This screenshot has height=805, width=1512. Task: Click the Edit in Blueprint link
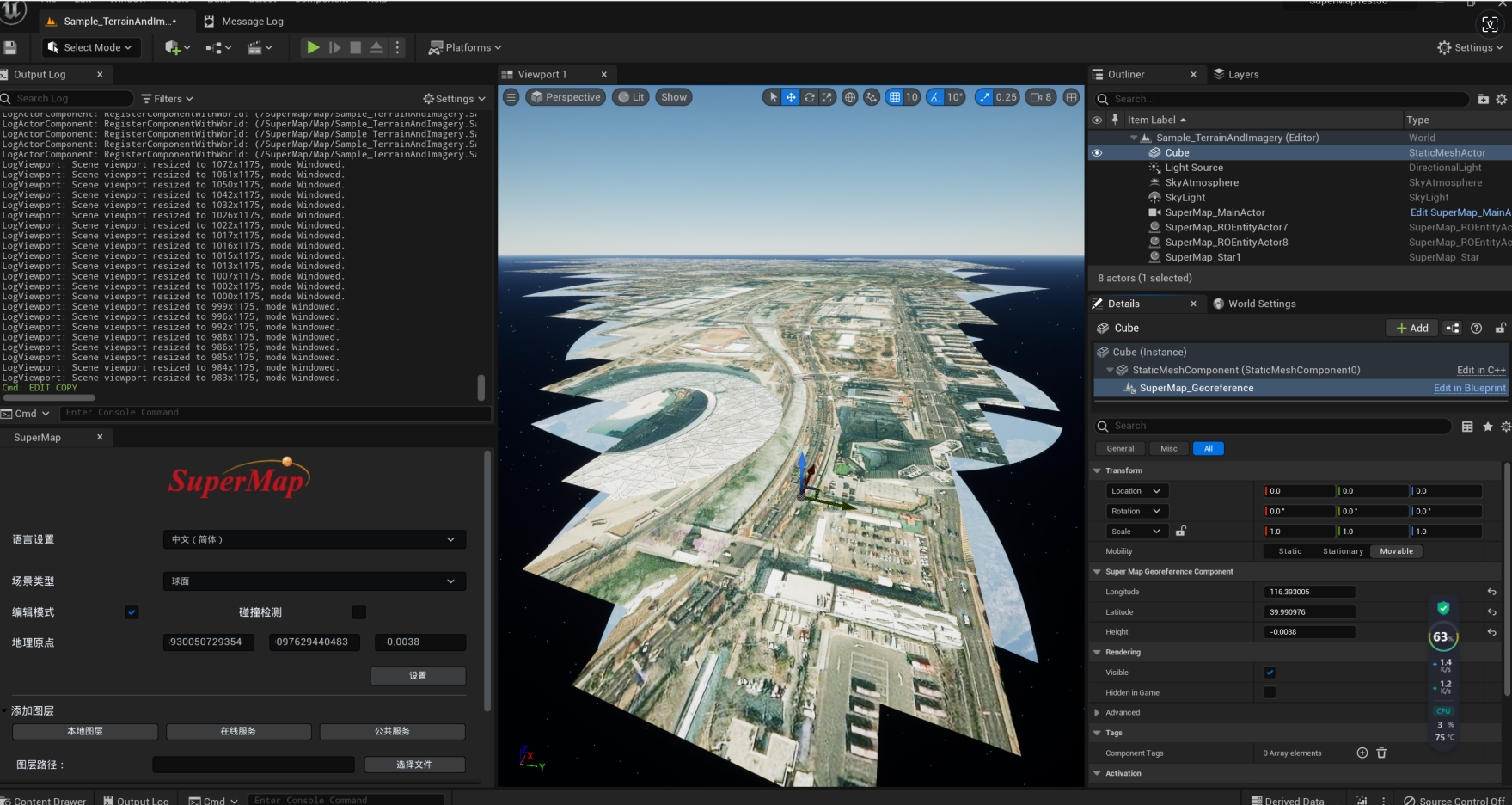1470,388
